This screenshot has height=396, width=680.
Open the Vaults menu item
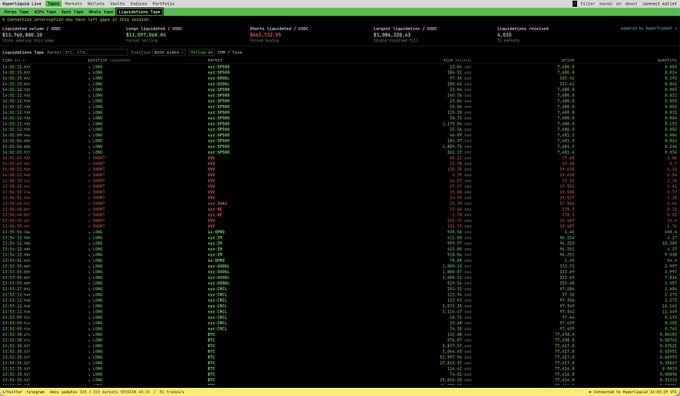pyautogui.click(x=117, y=3)
